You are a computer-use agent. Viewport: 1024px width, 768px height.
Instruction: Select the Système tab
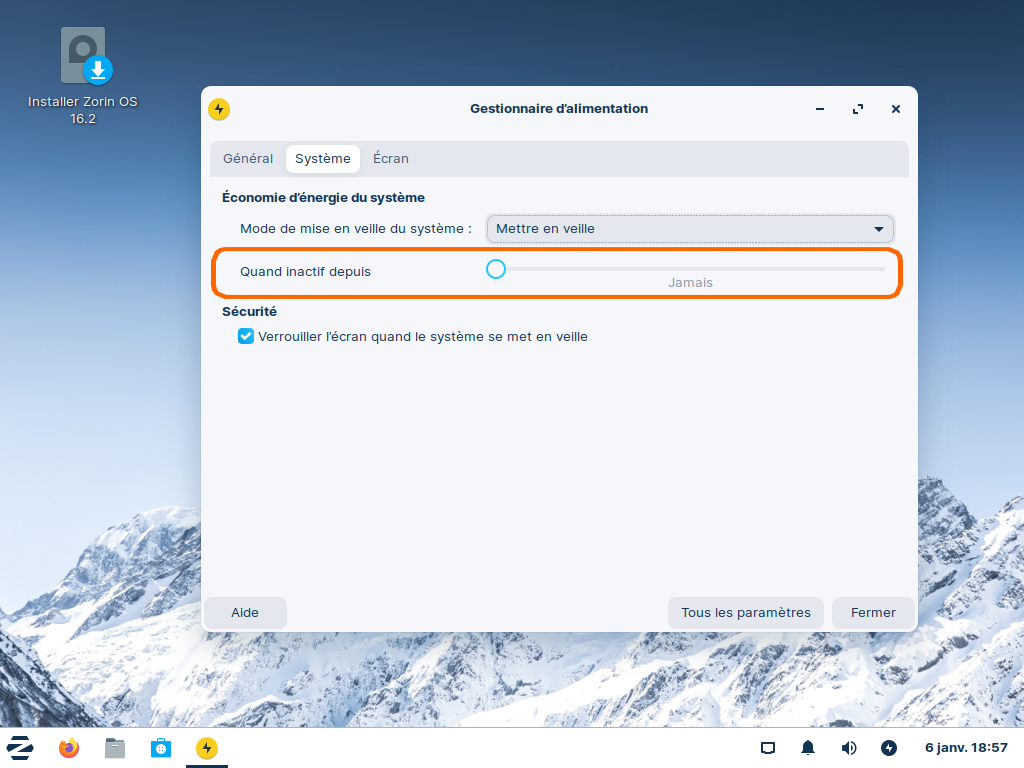point(322,159)
